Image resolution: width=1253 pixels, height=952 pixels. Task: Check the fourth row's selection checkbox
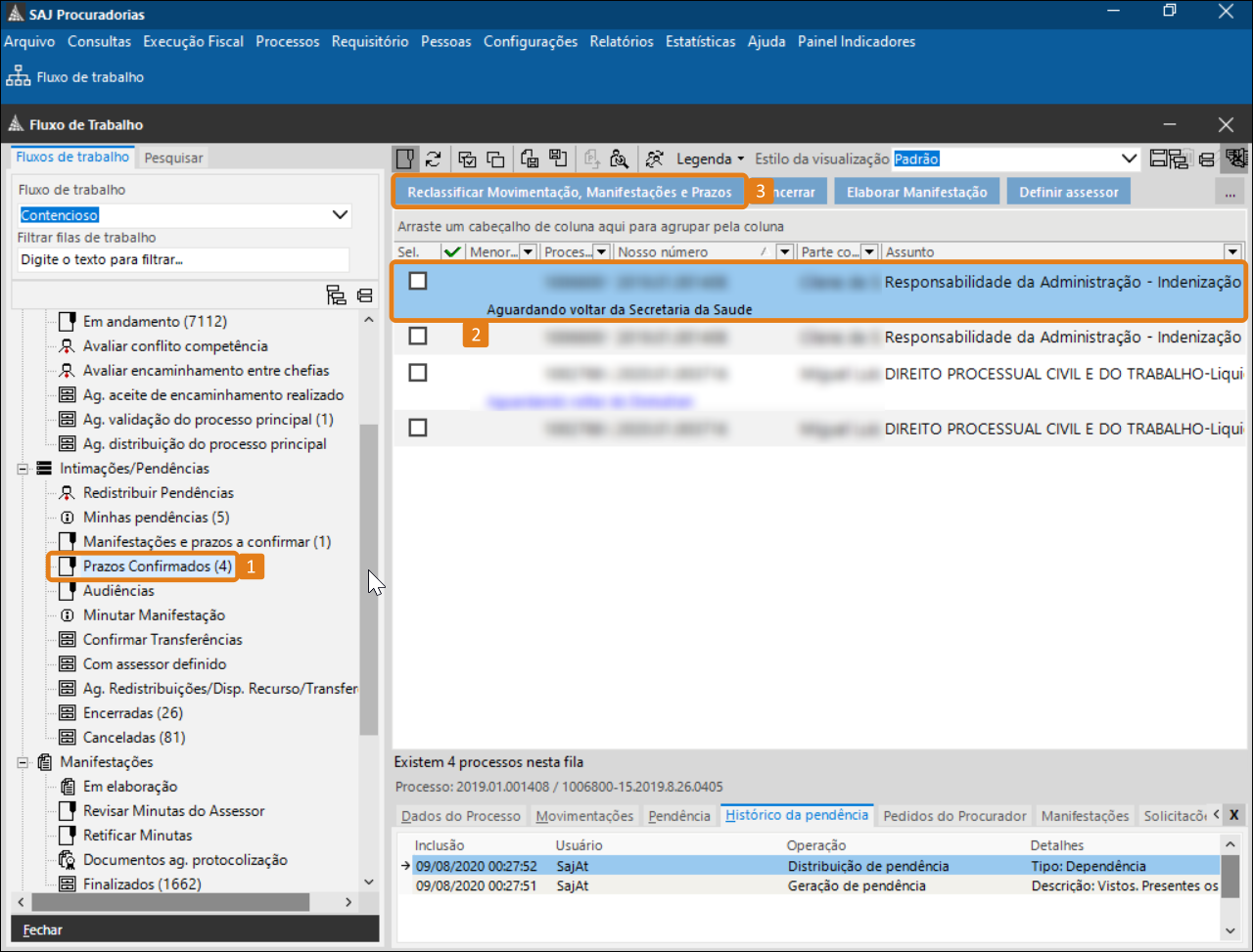click(418, 428)
